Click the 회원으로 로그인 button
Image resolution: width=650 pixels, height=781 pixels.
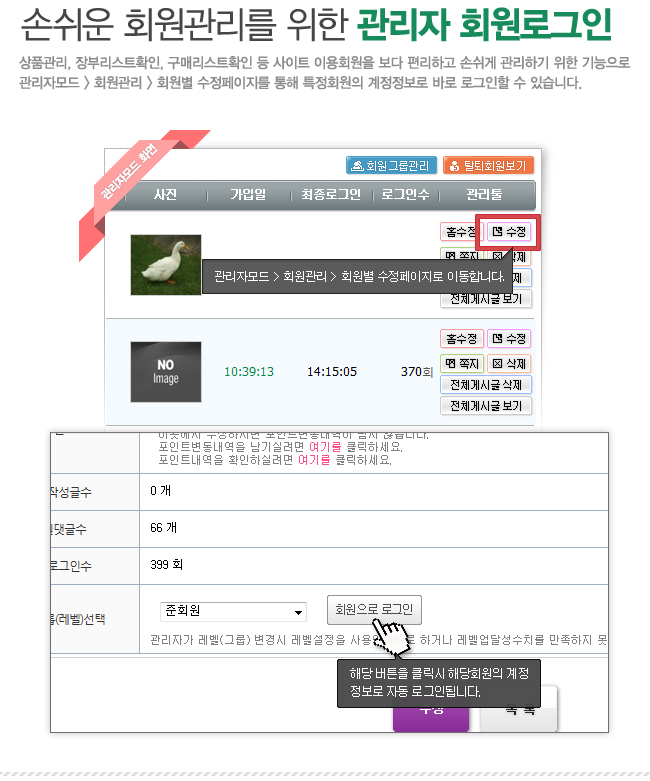[374, 610]
